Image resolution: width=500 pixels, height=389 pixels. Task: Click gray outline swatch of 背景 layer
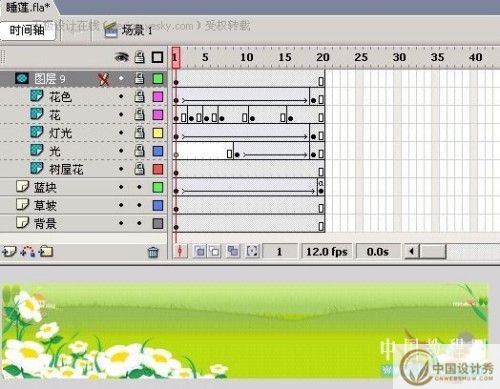[x=158, y=223]
